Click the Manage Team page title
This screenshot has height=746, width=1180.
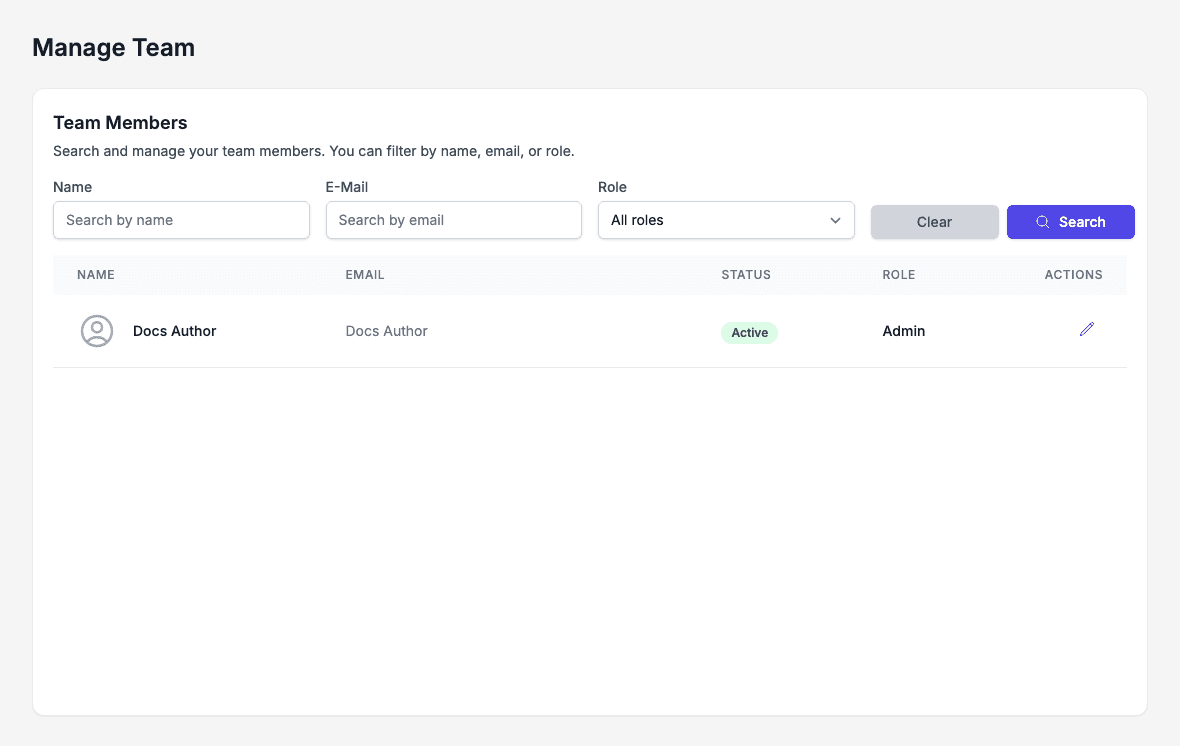(114, 47)
